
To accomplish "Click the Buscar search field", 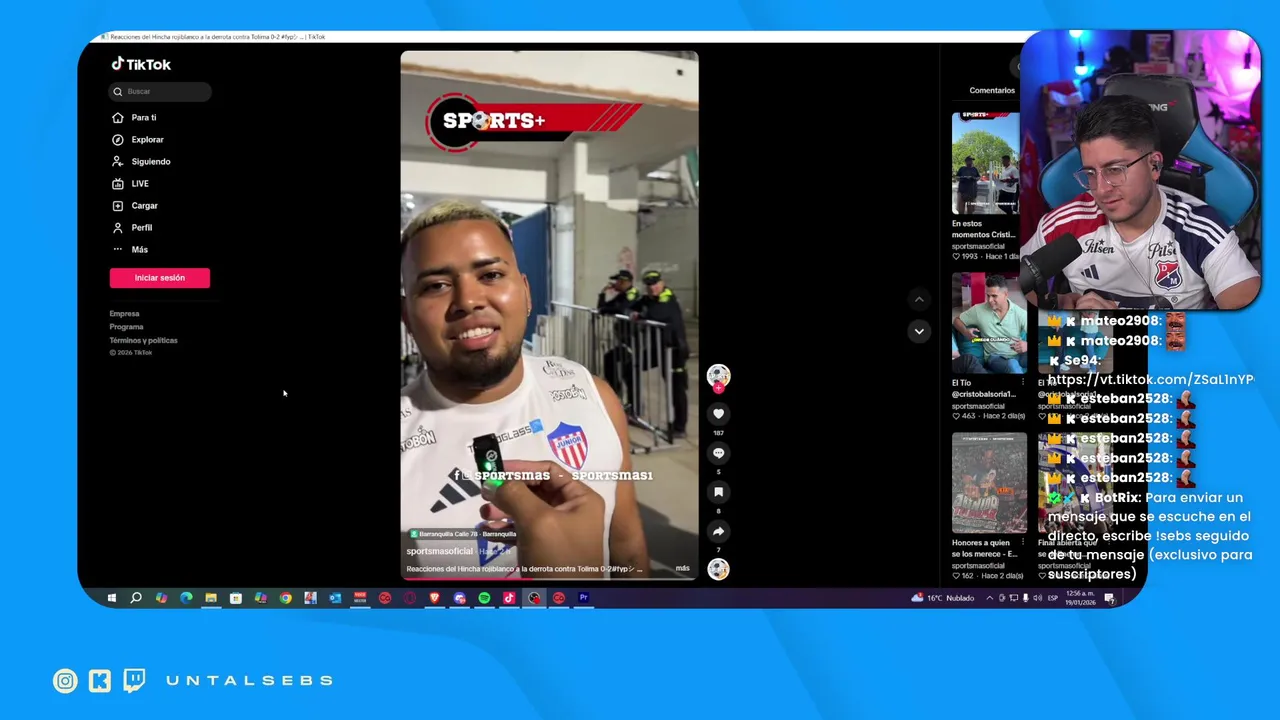I will click(160, 92).
